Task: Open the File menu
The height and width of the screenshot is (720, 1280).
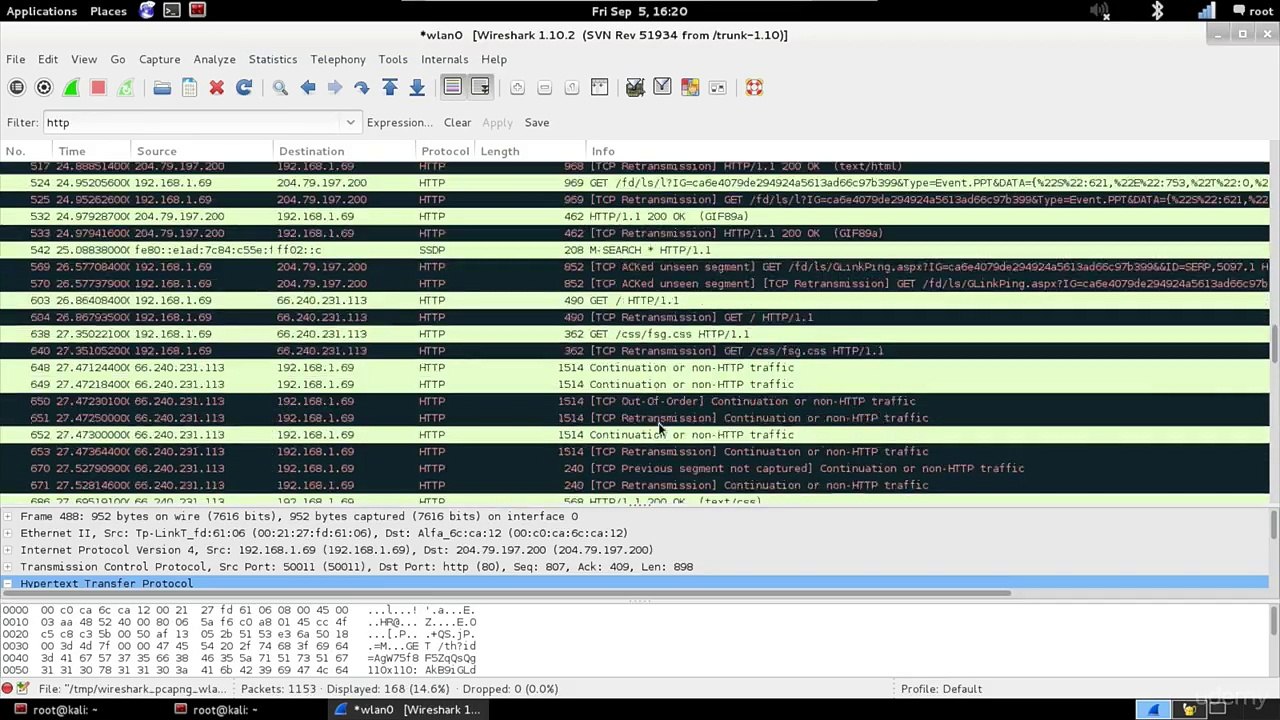Action: click(16, 59)
